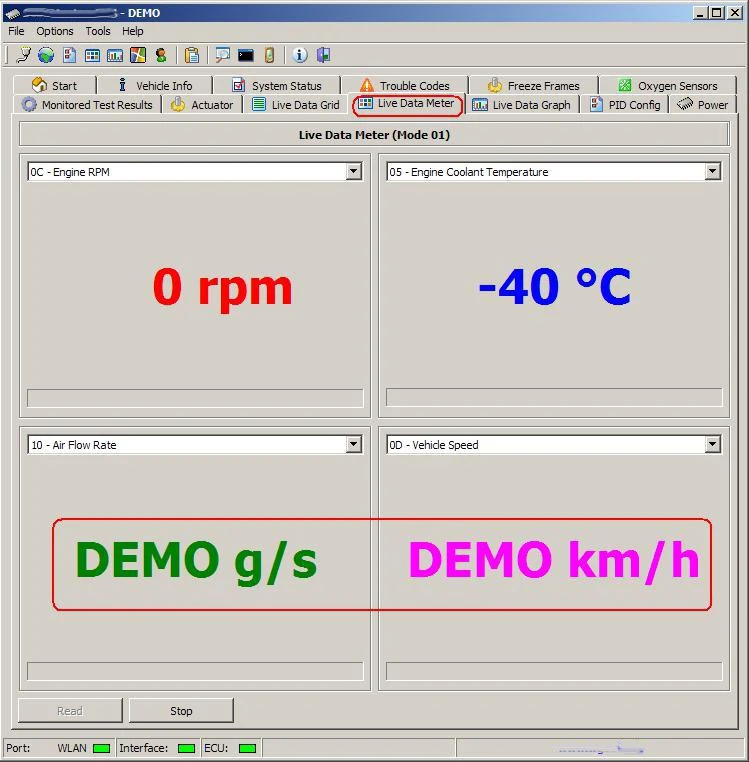
Task: Switch to Monitored Test Results tab
Action: (87, 104)
